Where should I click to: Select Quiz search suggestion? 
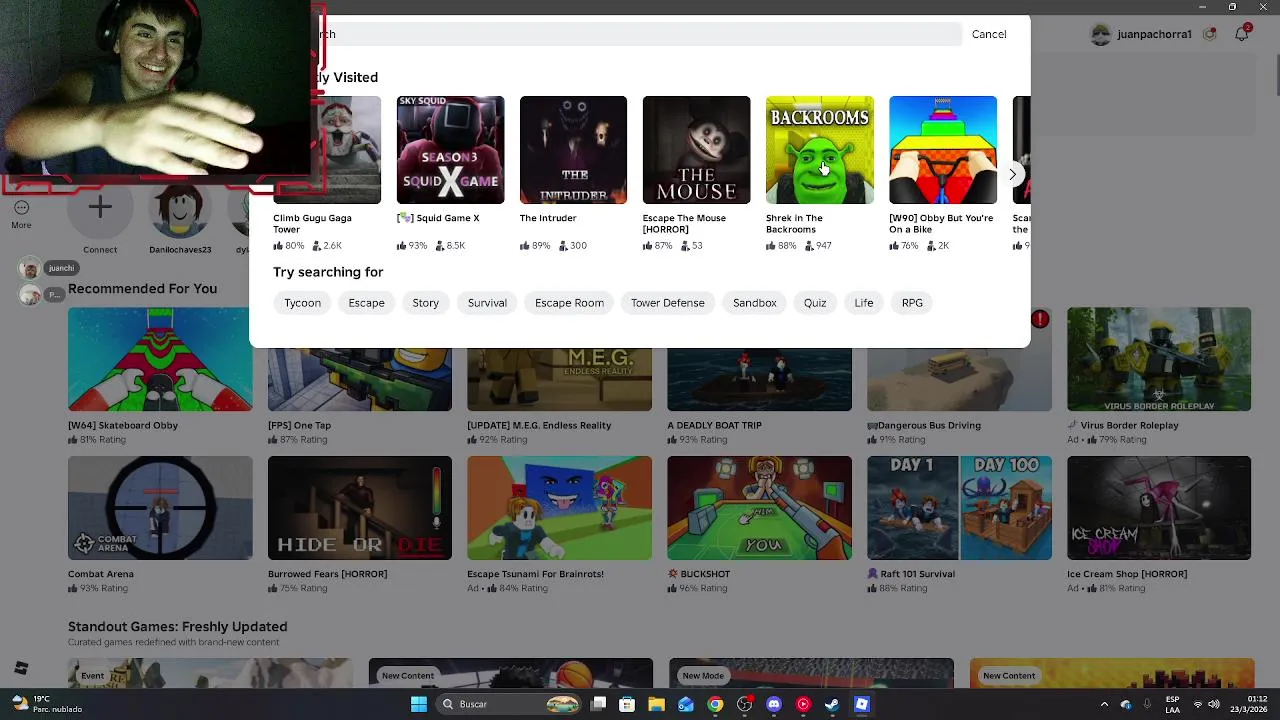[815, 303]
